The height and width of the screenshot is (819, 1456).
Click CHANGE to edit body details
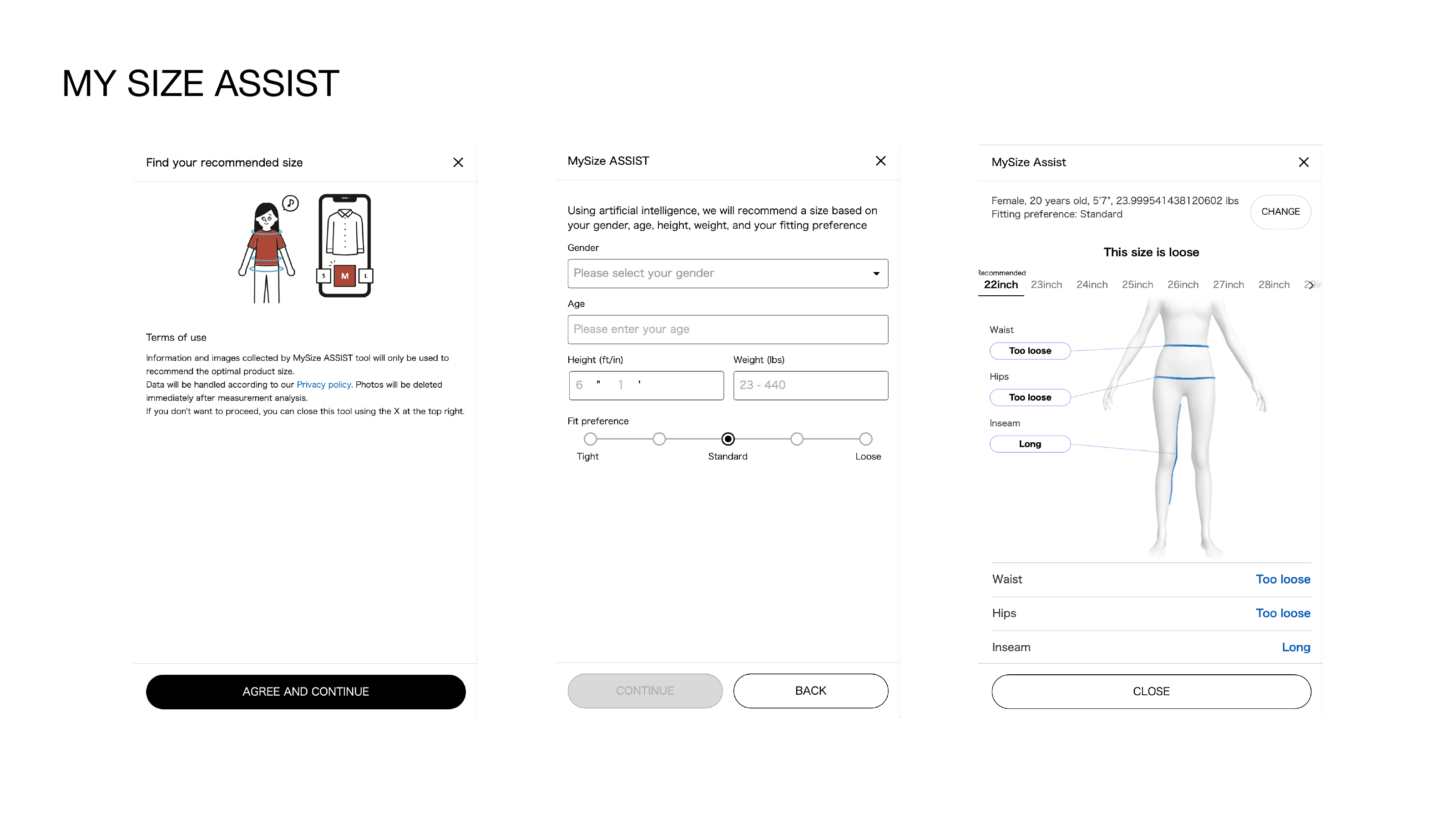pyautogui.click(x=1280, y=212)
